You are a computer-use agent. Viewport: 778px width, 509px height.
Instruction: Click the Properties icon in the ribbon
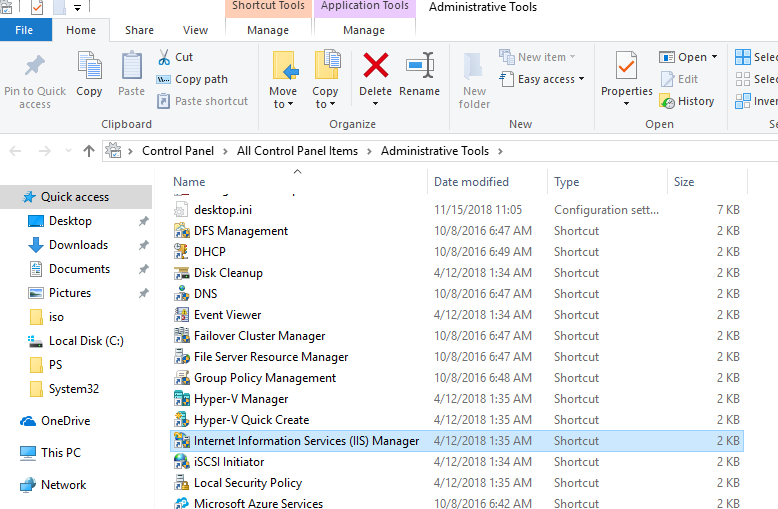click(626, 70)
